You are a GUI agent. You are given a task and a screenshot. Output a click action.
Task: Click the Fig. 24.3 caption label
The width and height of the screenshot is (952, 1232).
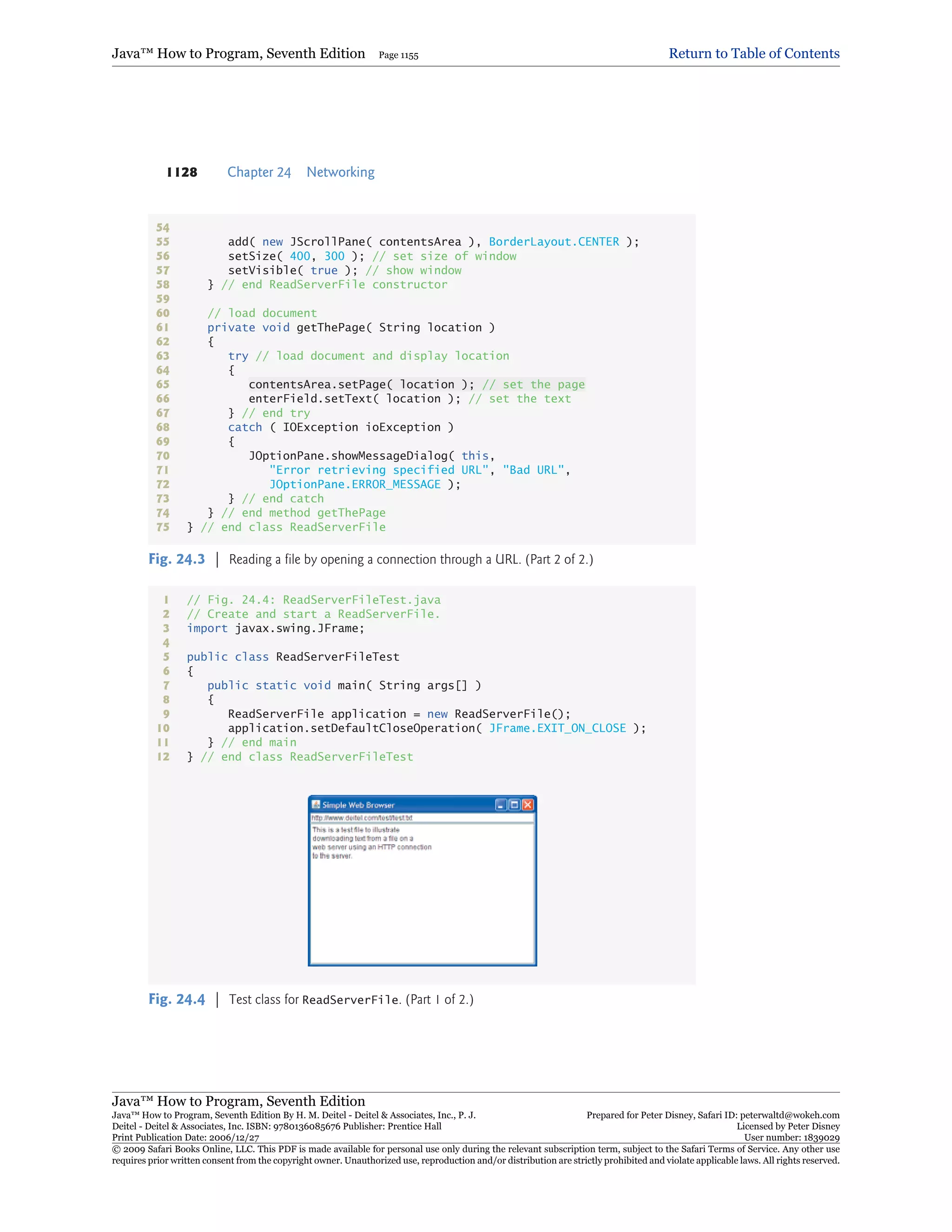[x=177, y=559]
